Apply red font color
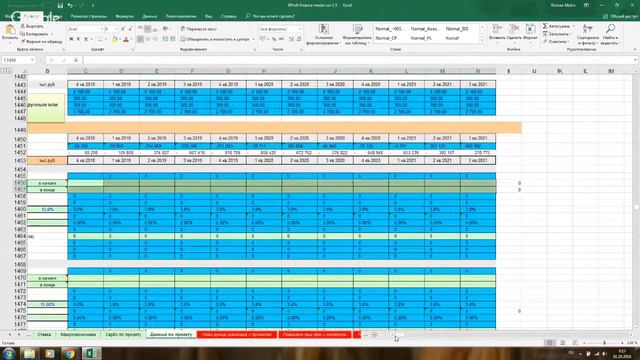Image resolution: width=640 pixels, height=360 pixels. pos(126,39)
